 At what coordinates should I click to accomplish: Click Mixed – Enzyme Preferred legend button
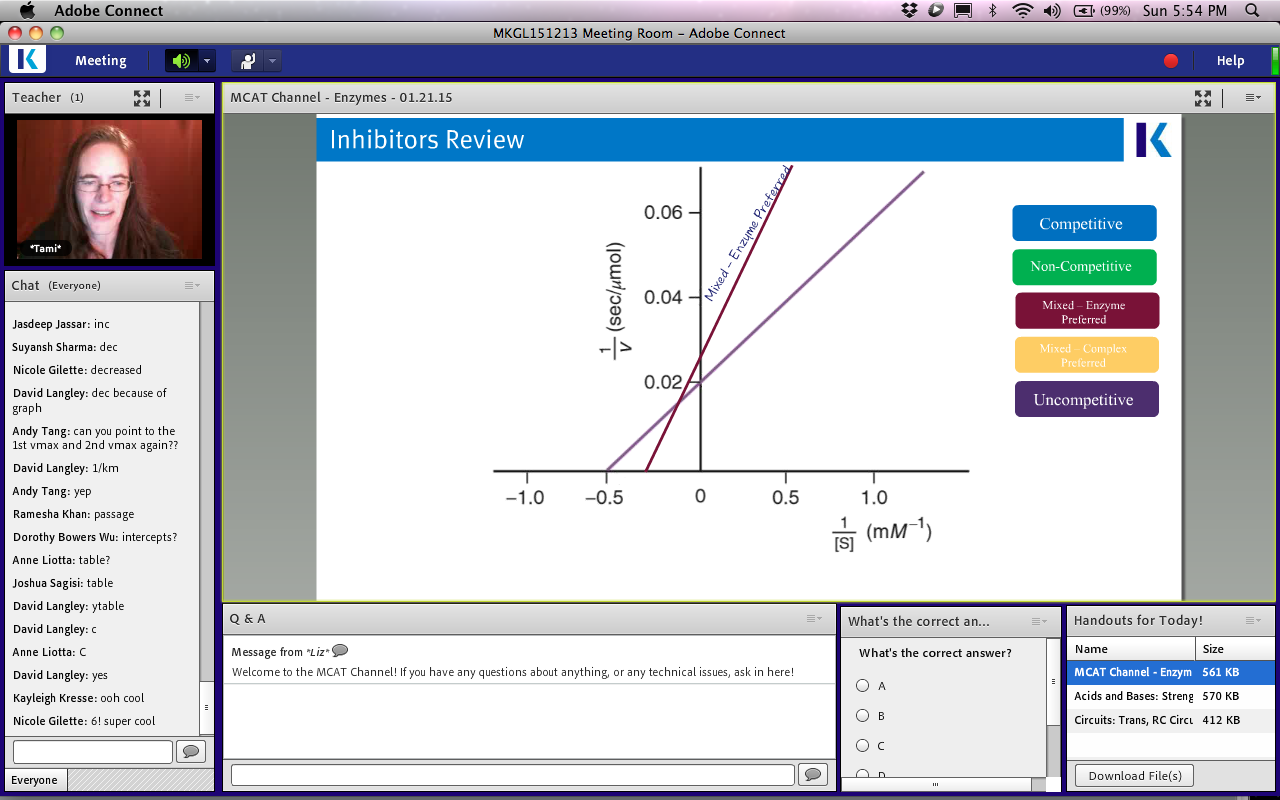click(x=1087, y=311)
